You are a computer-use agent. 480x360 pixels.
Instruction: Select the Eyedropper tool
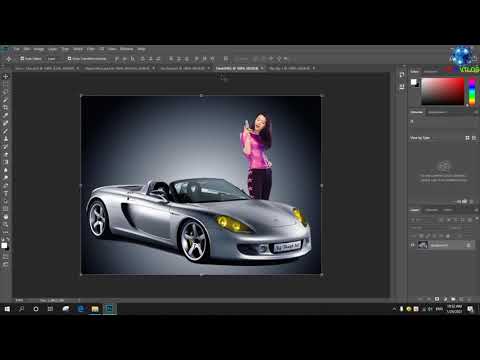(5, 115)
